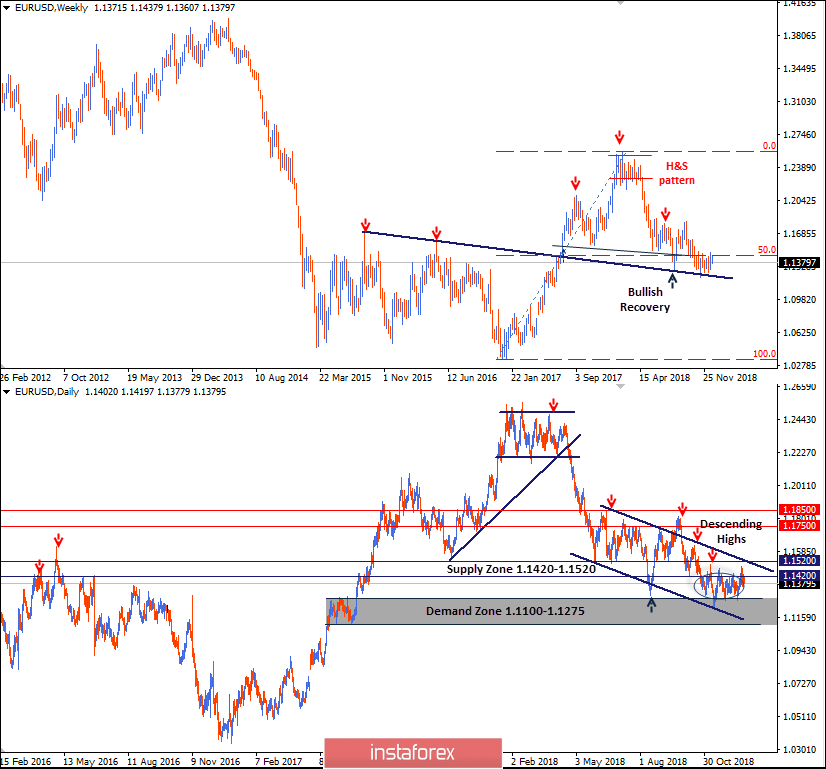
Task: Click the '22 Mar 2015' weekly date label
Action: click(x=345, y=378)
